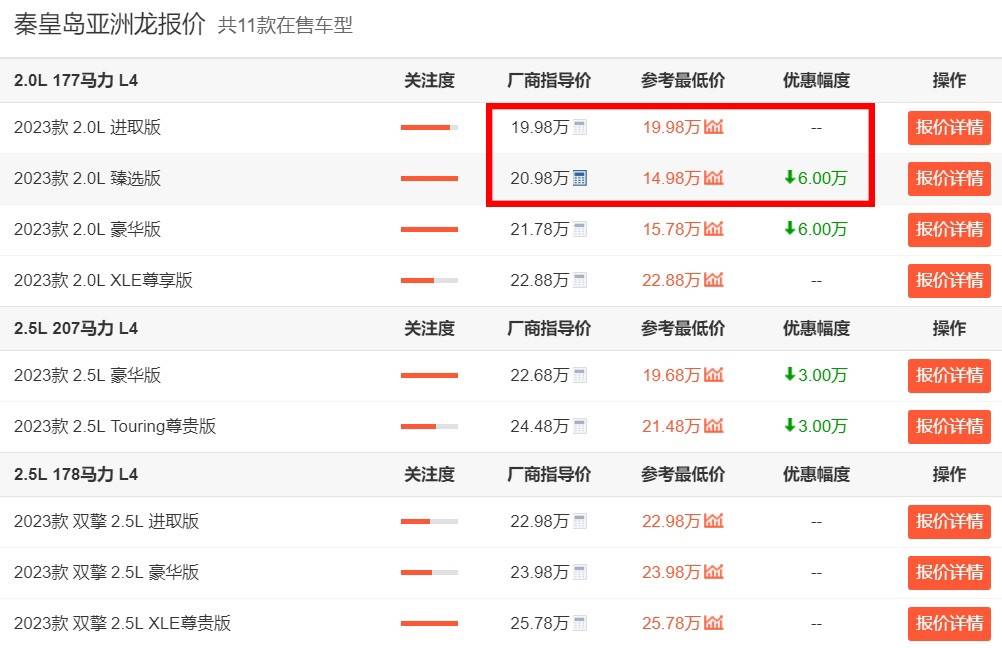This screenshot has height=648, width=1002.
Task: View price trend chart for 2.0L 进取版
Action: 714,127
